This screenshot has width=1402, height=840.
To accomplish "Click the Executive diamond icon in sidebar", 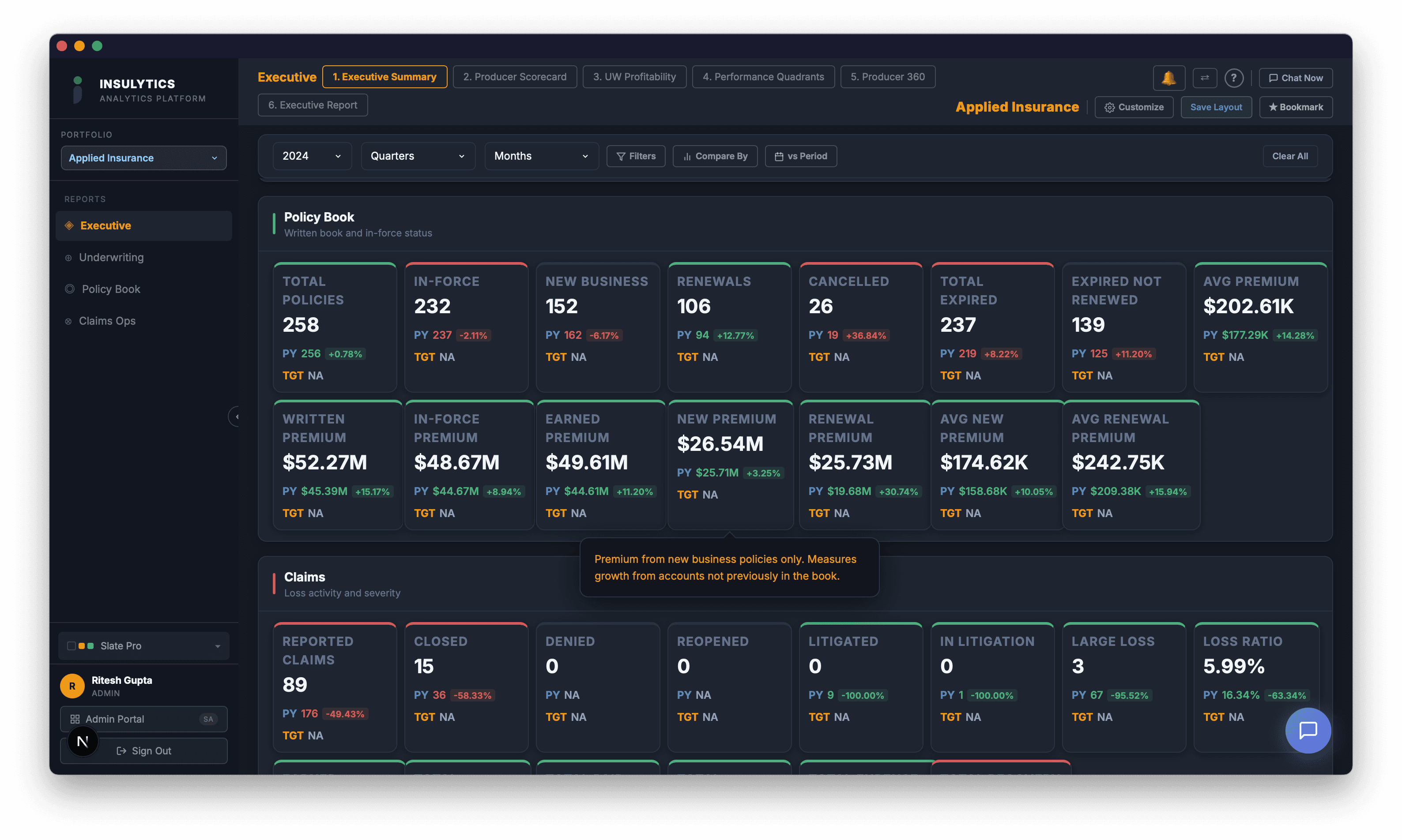I will [69, 225].
